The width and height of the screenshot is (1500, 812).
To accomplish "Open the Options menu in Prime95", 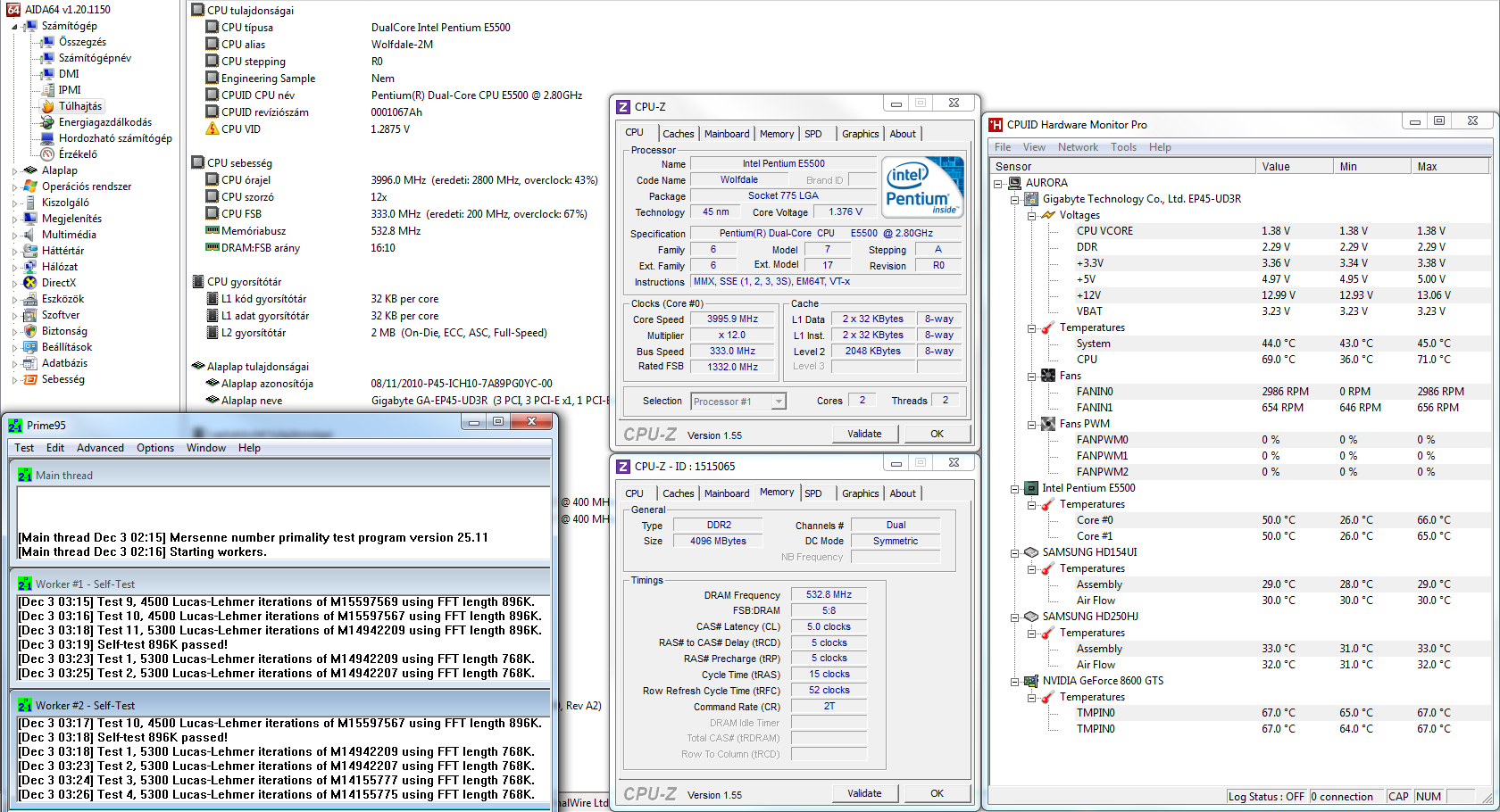I will (x=155, y=448).
